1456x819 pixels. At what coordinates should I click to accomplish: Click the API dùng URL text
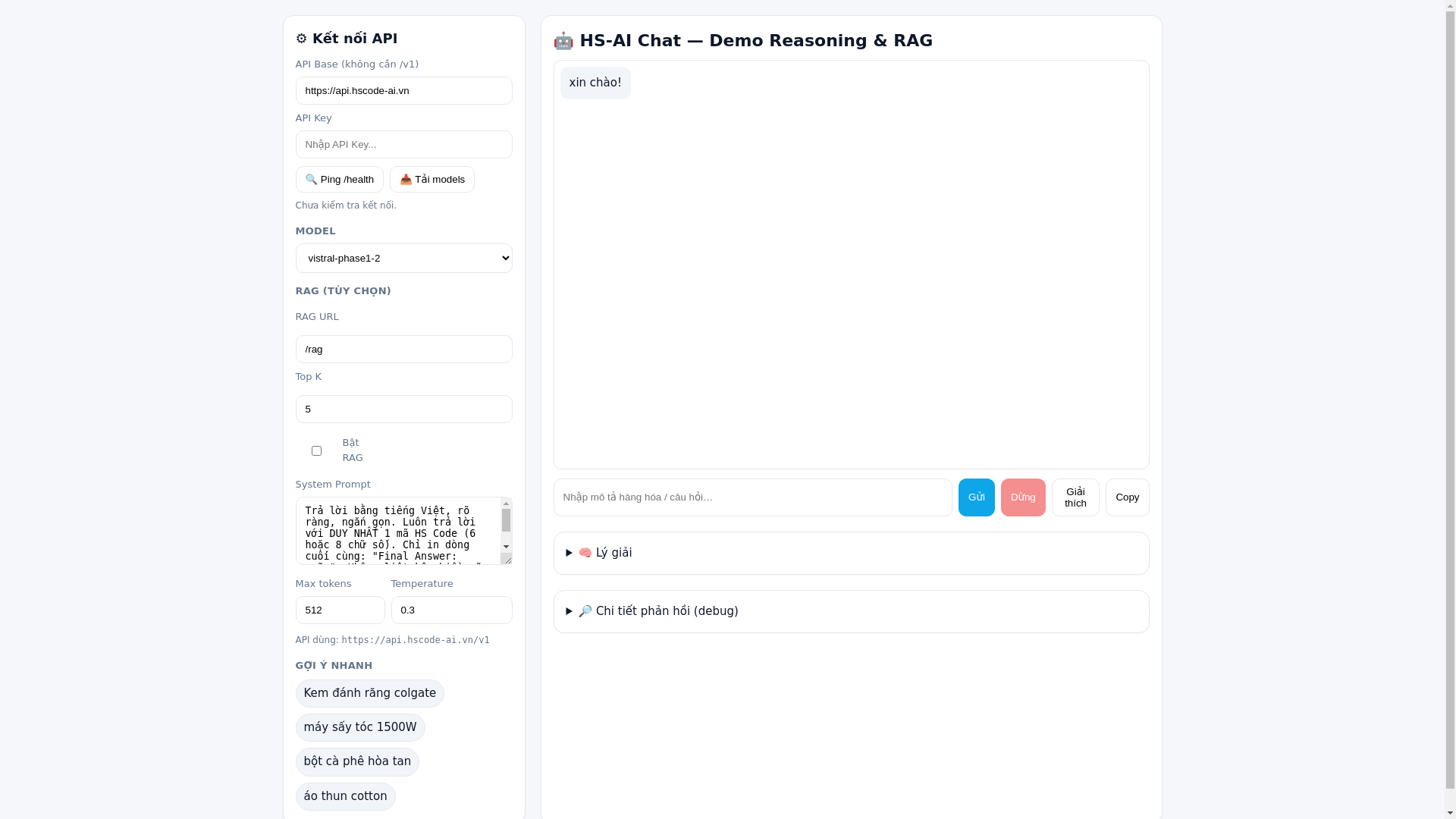pos(416,640)
